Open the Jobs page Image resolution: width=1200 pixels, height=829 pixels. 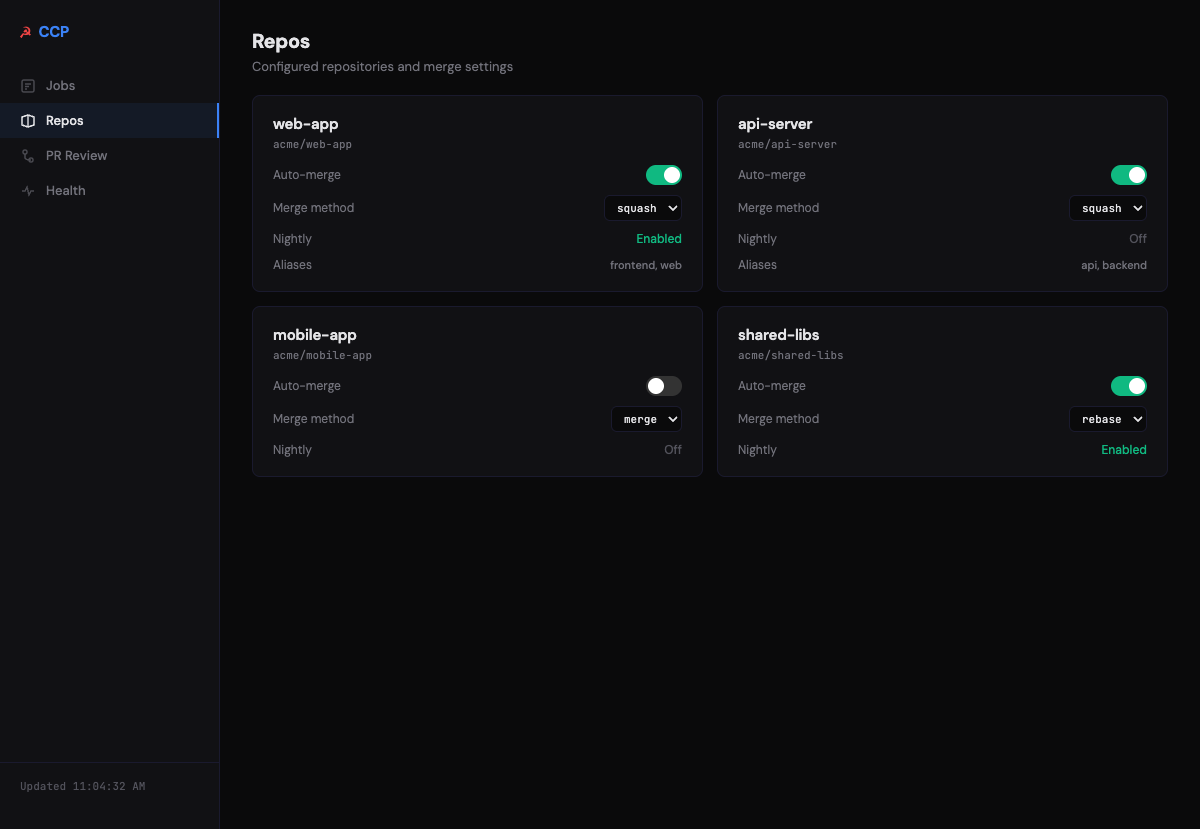(109, 86)
